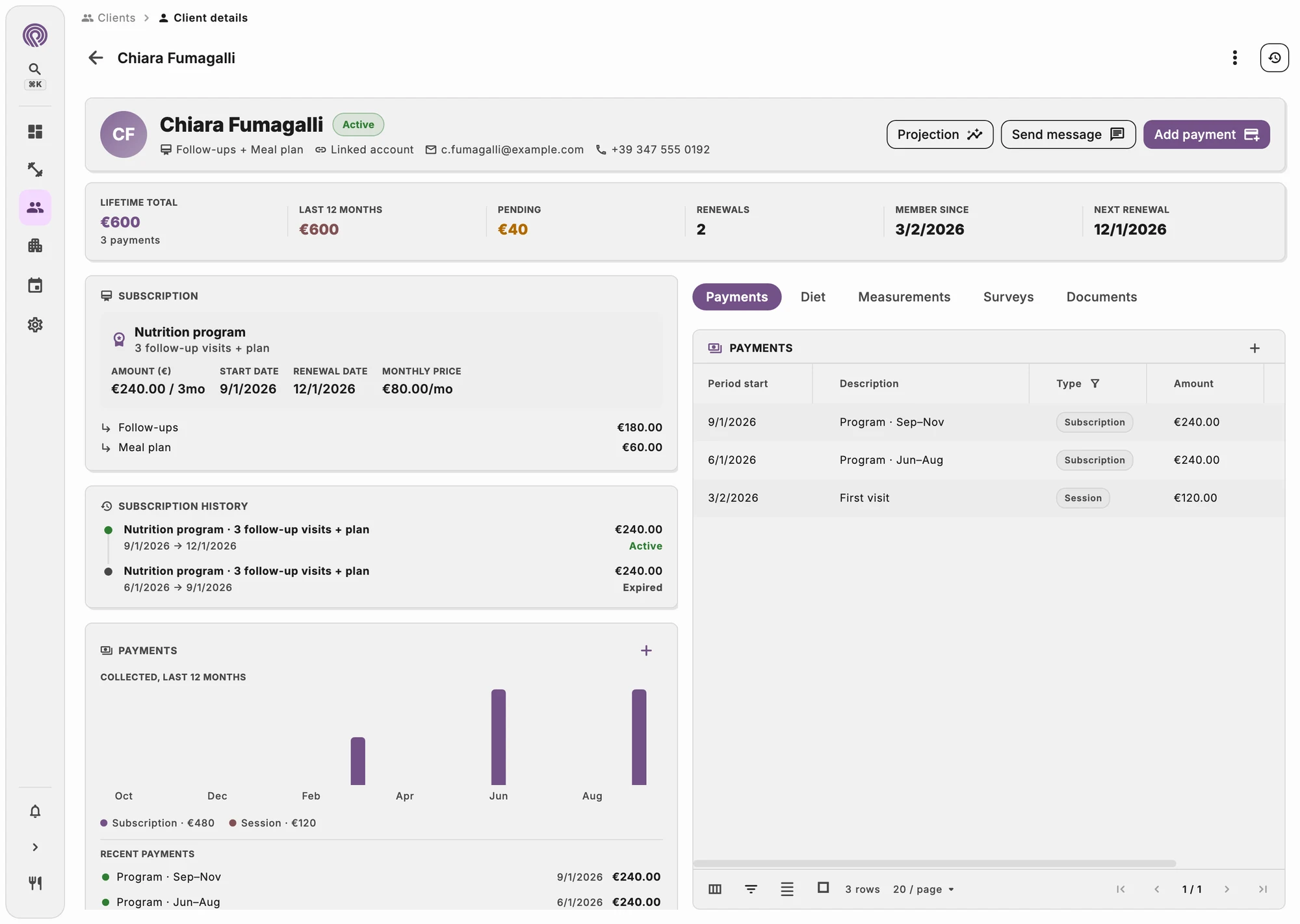The width and height of the screenshot is (1300, 924).
Task: Click the Clients breadcrumb link
Action: (109, 18)
